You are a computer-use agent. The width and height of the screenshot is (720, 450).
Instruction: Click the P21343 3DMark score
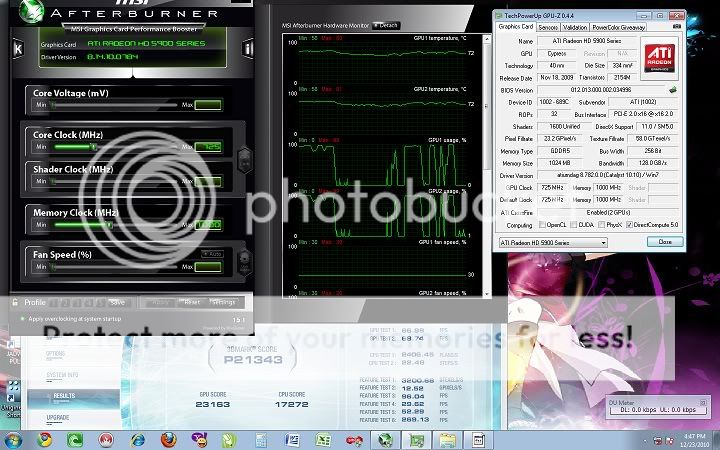pyautogui.click(x=253, y=360)
